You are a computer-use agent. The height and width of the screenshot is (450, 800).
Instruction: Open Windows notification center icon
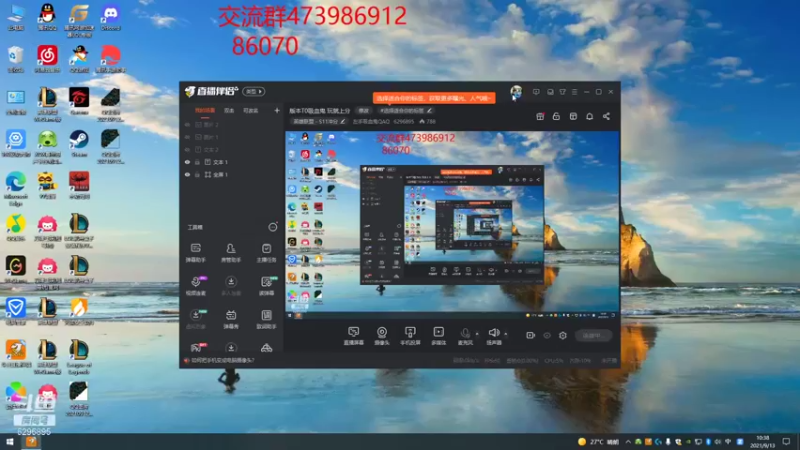pos(787,442)
